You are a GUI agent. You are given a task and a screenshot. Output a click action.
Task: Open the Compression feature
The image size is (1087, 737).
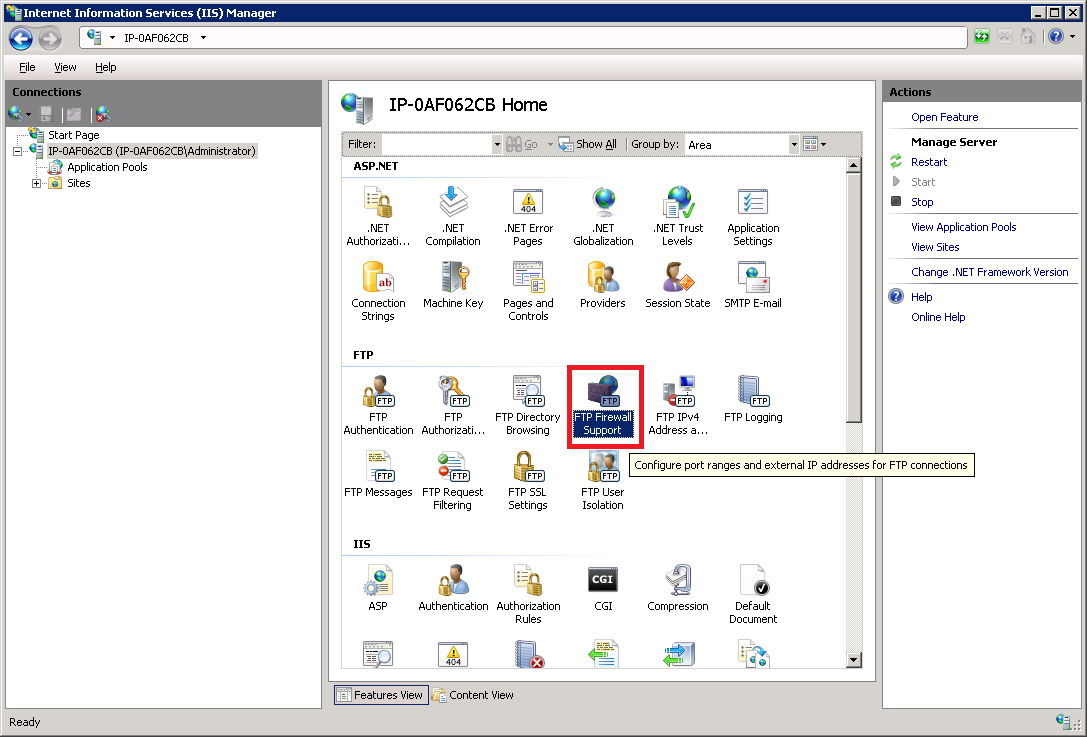click(678, 588)
